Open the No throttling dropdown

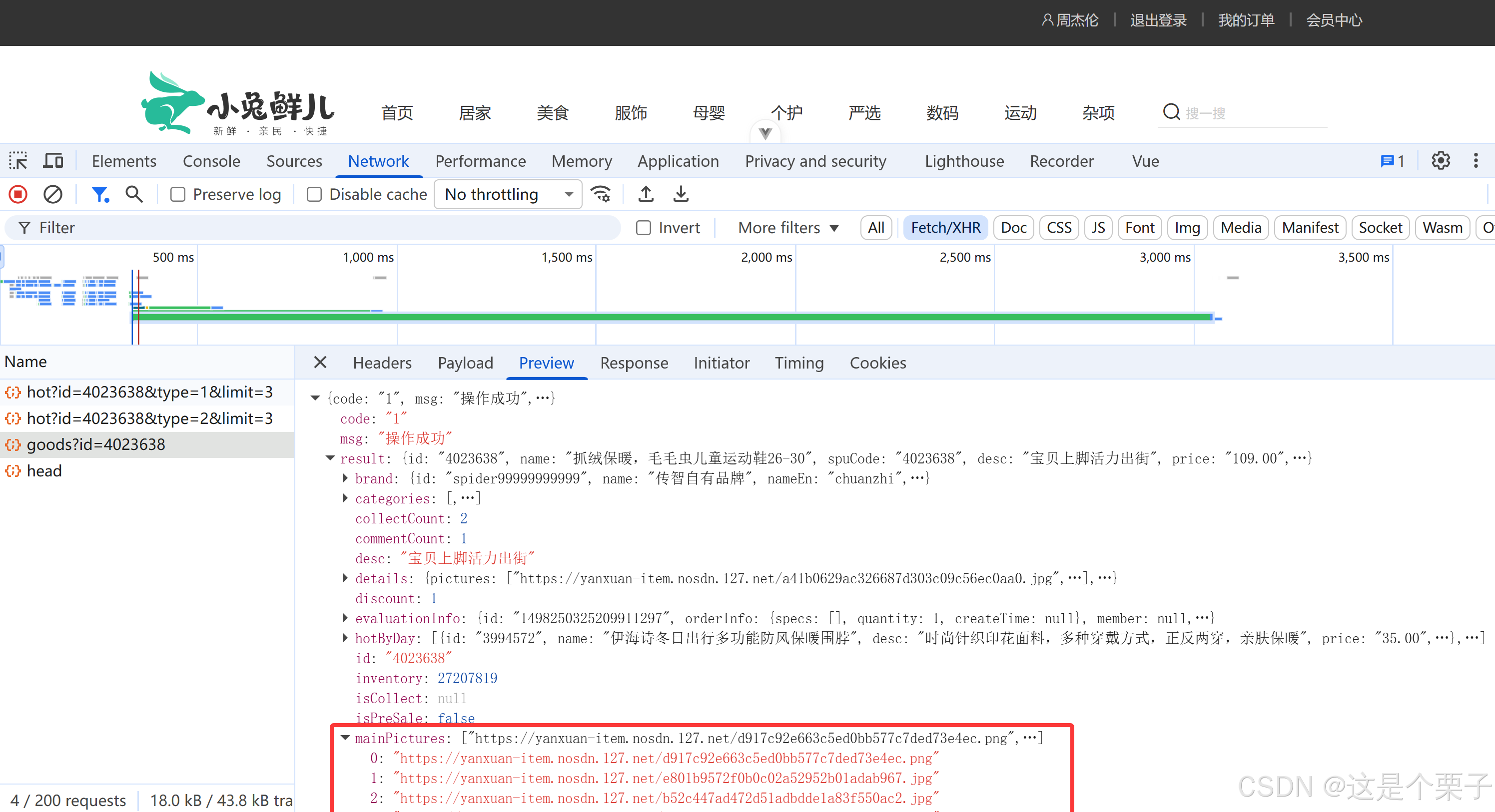508,194
